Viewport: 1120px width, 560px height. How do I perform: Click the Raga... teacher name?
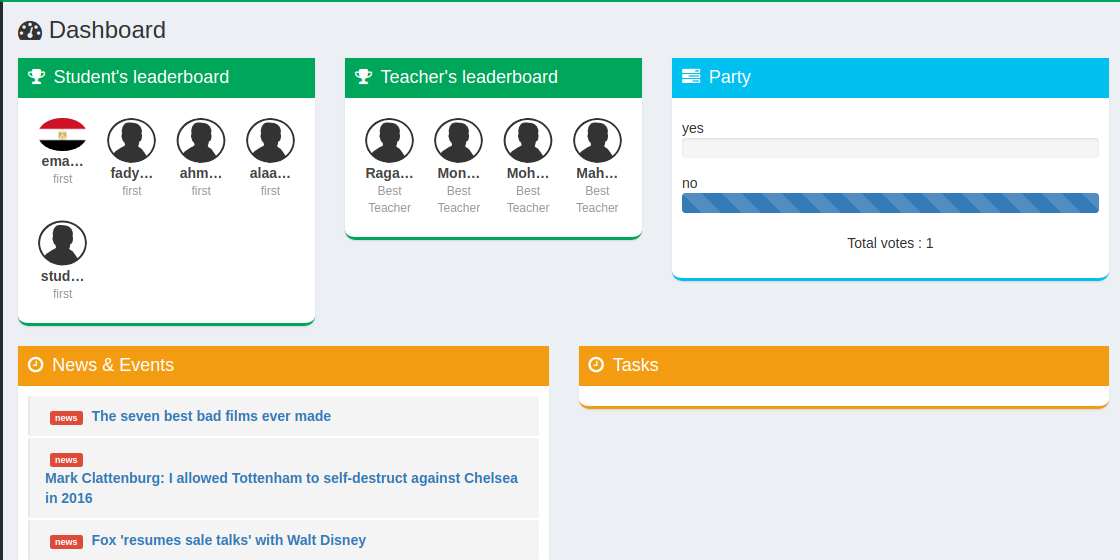[389, 173]
